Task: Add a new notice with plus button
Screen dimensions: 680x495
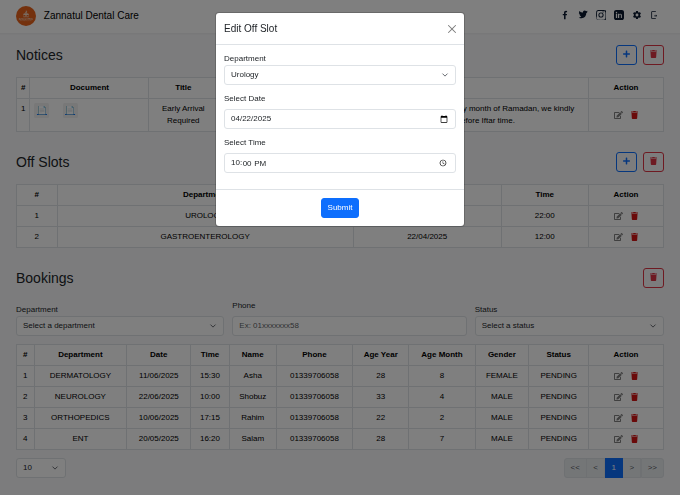Action: (x=626, y=55)
